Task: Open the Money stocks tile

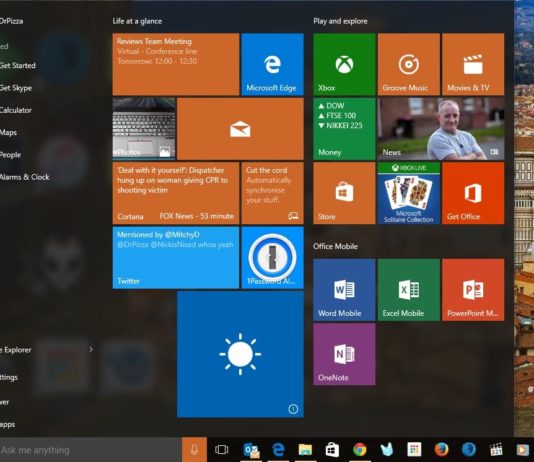Action: (x=344, y=129)
